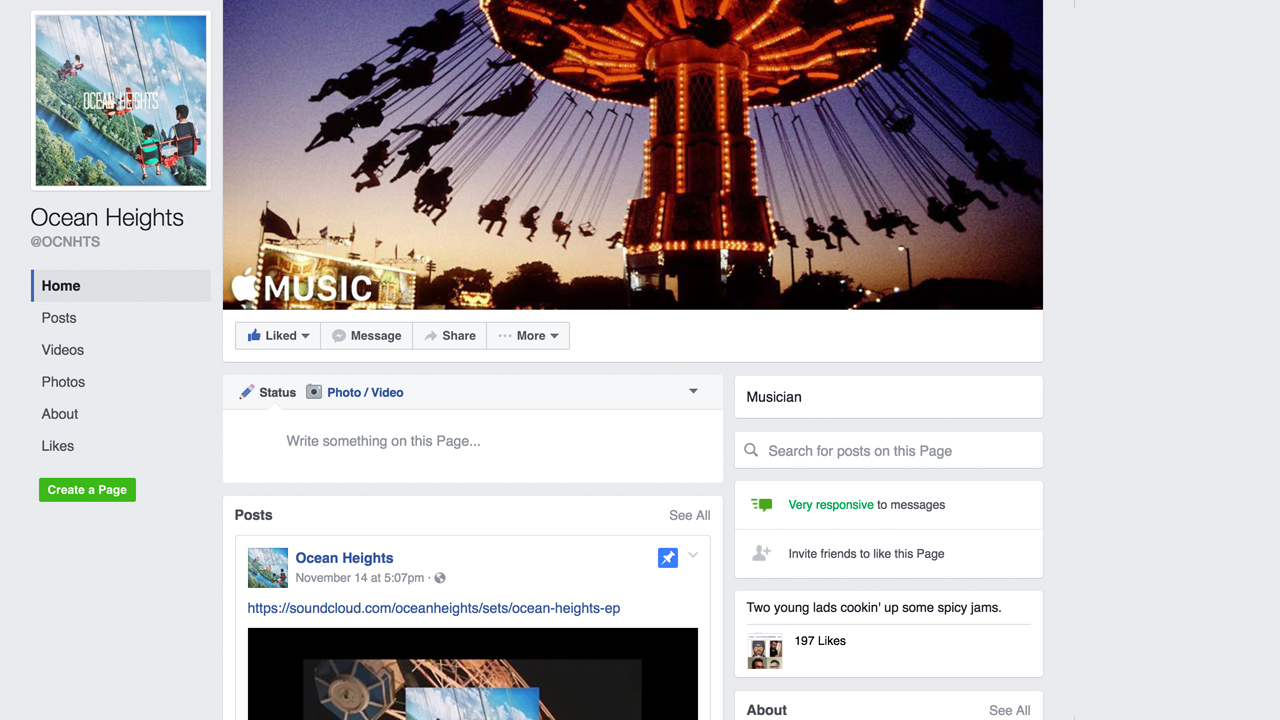
Task: Open the post's video preview thumbnail
Action: tap(473, 674)
